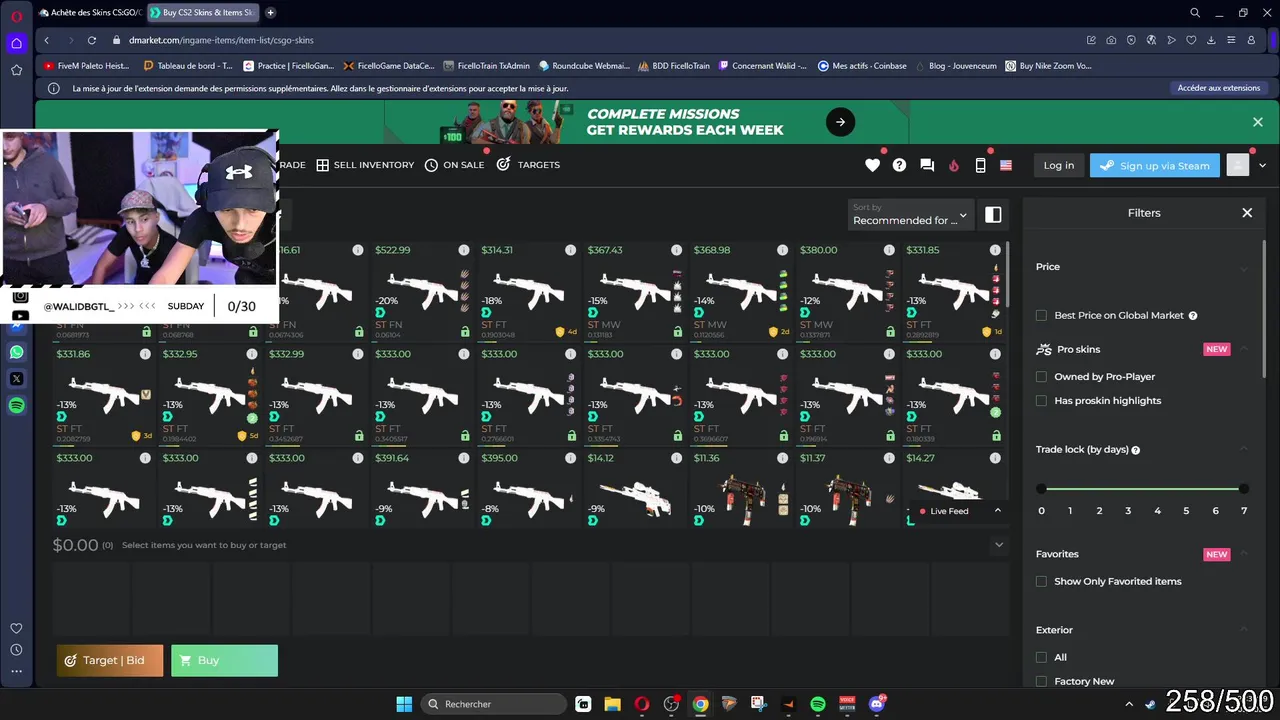Go back to previous page
This screenshot has width=1280, height=720.
pos(47,40)
